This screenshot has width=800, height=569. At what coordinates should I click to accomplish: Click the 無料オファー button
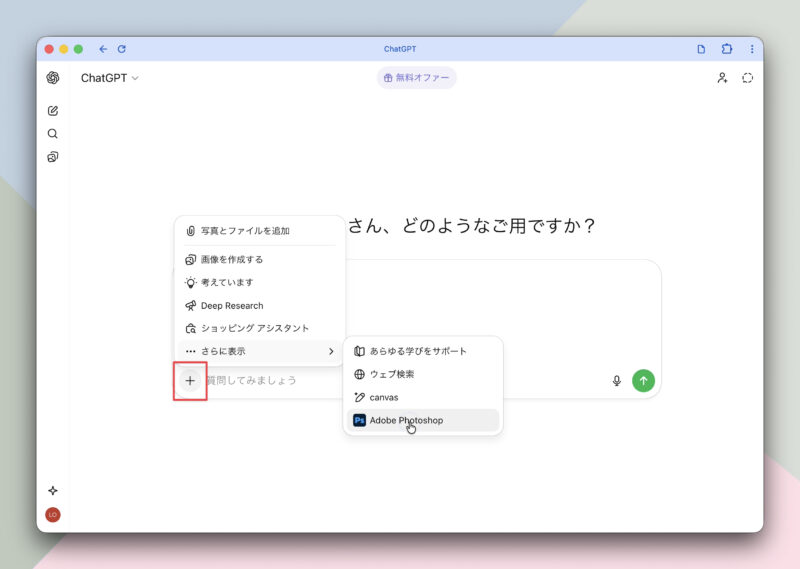(x=416, y=78)
